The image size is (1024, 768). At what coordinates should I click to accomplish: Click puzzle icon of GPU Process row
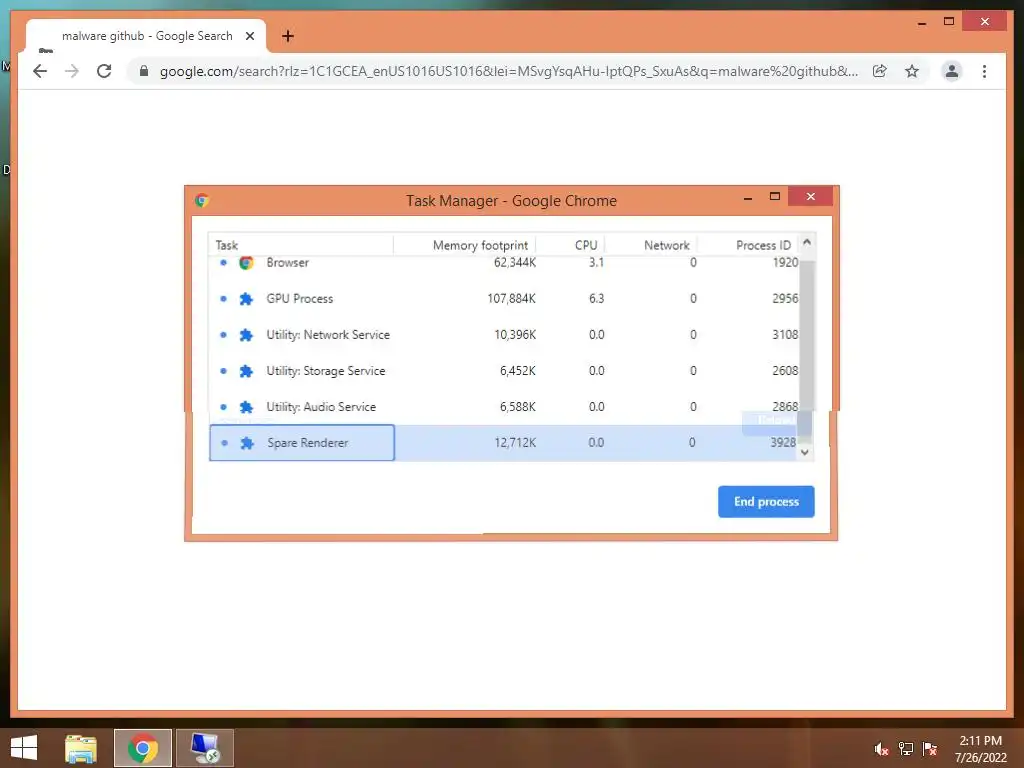246,299
